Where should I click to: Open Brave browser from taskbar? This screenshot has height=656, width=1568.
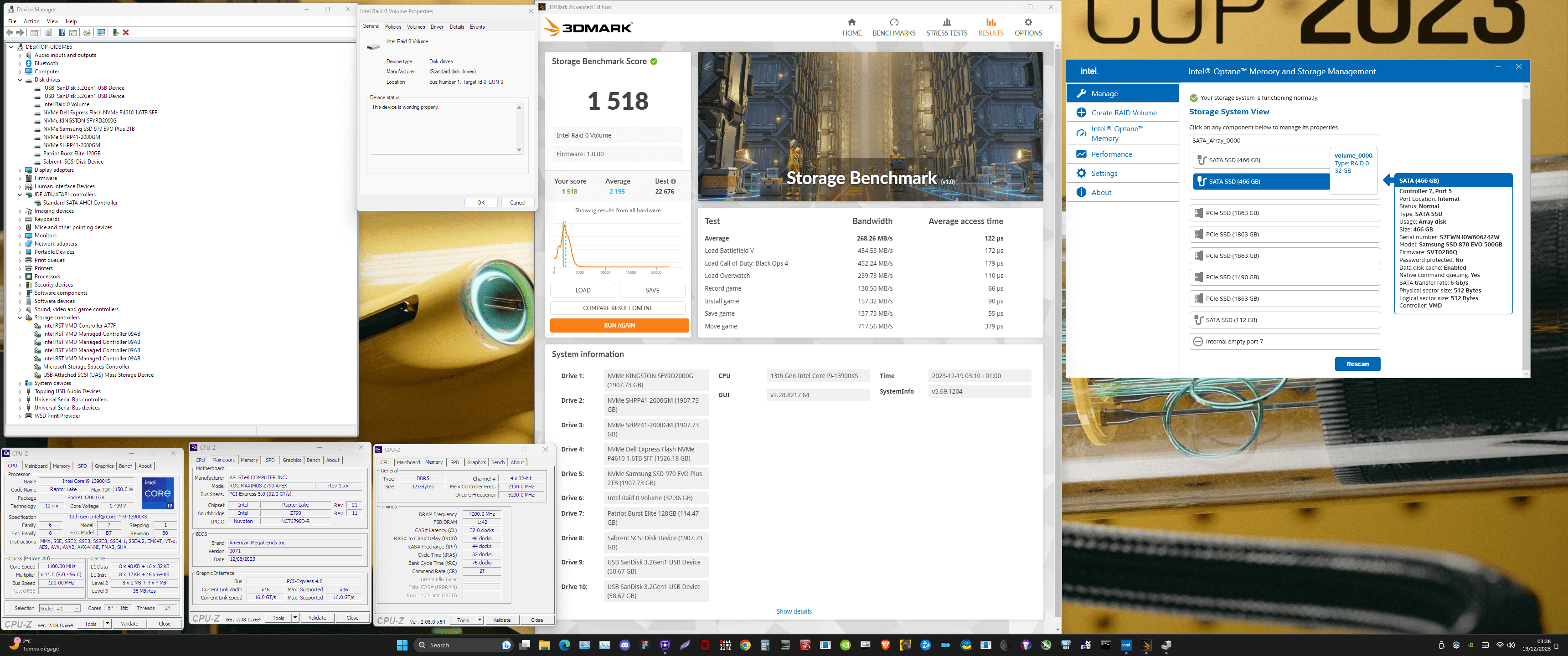click(886, 645)
